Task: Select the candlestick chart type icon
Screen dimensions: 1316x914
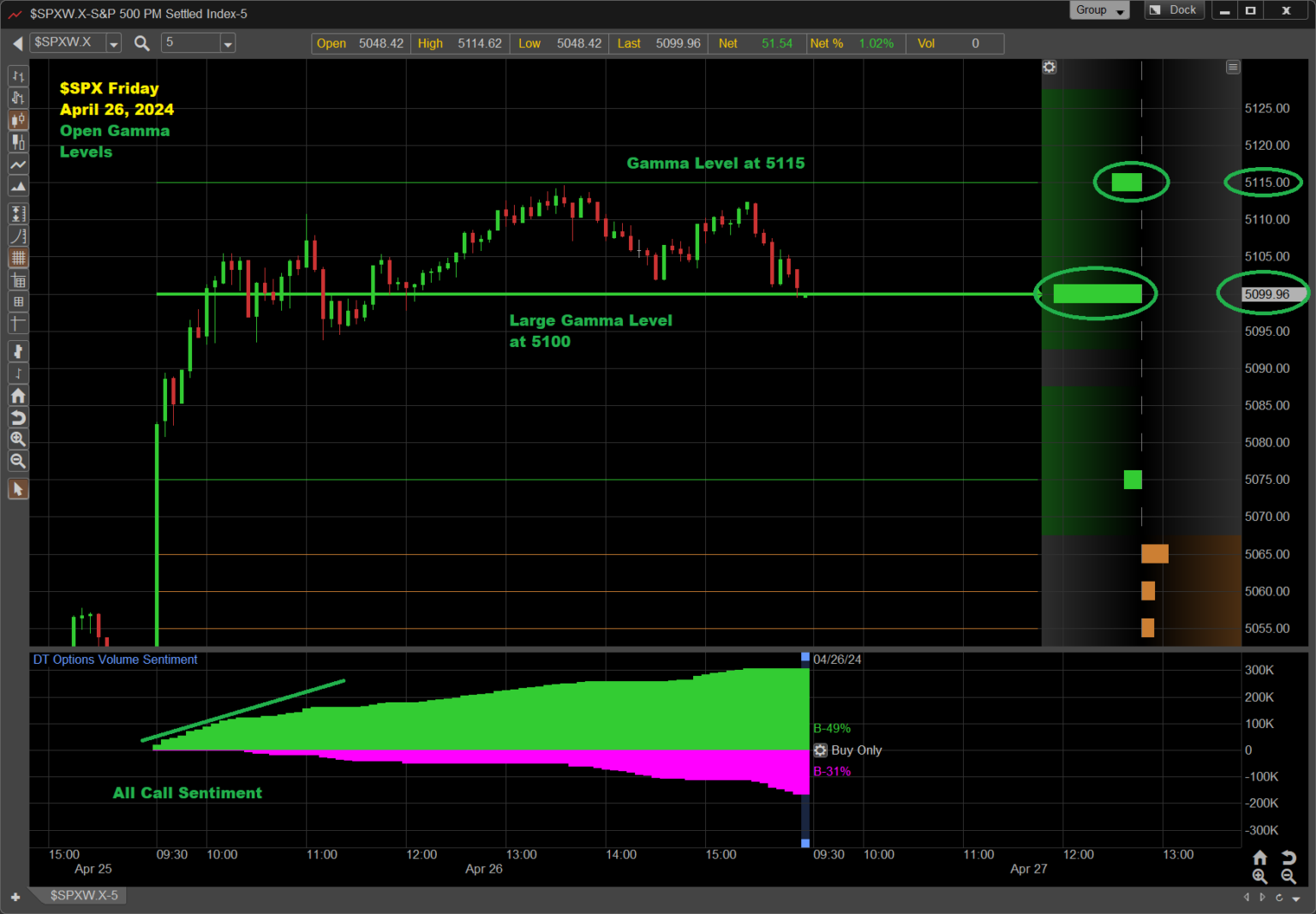Action: pos(17,120)
